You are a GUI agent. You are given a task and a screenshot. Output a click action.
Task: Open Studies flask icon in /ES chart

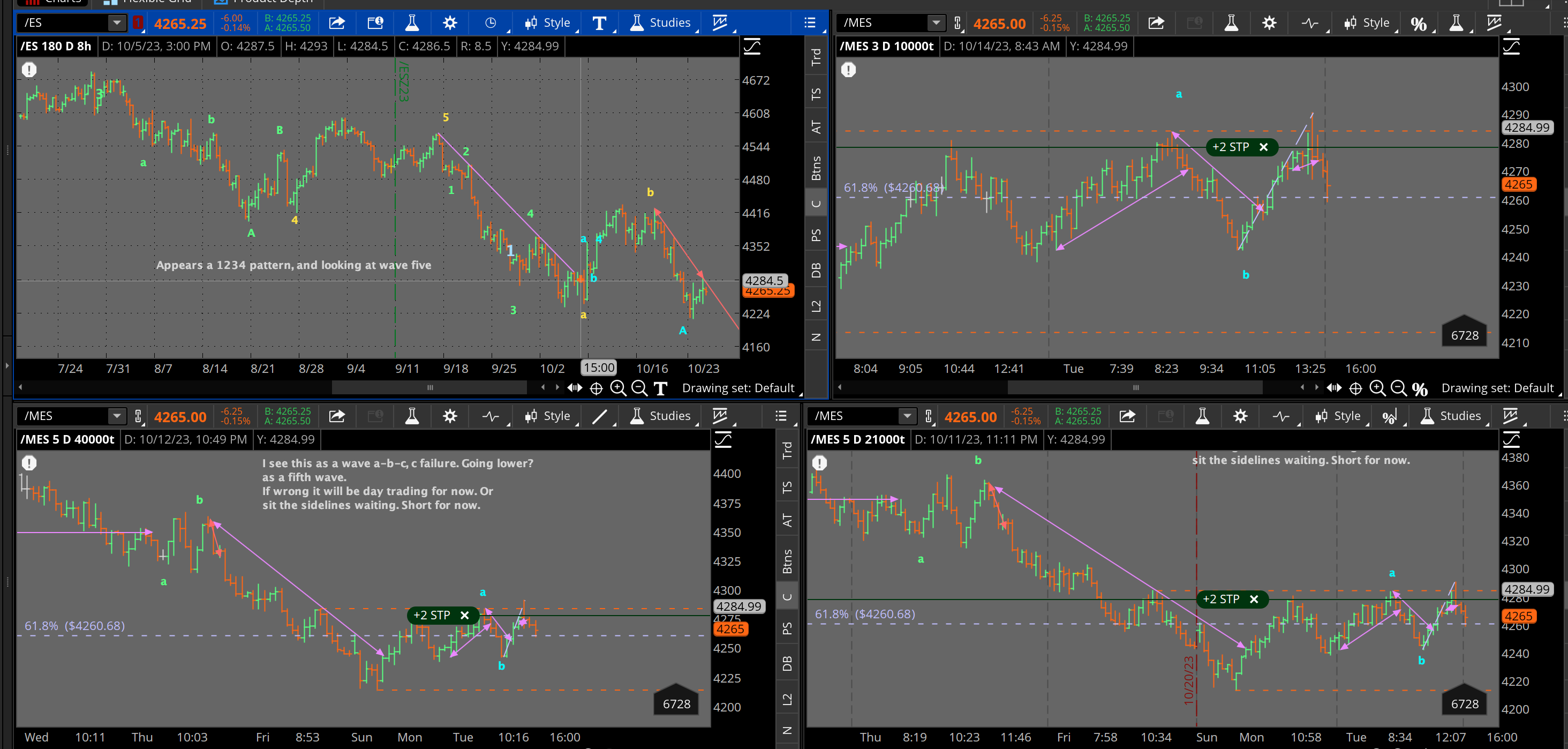412,23
